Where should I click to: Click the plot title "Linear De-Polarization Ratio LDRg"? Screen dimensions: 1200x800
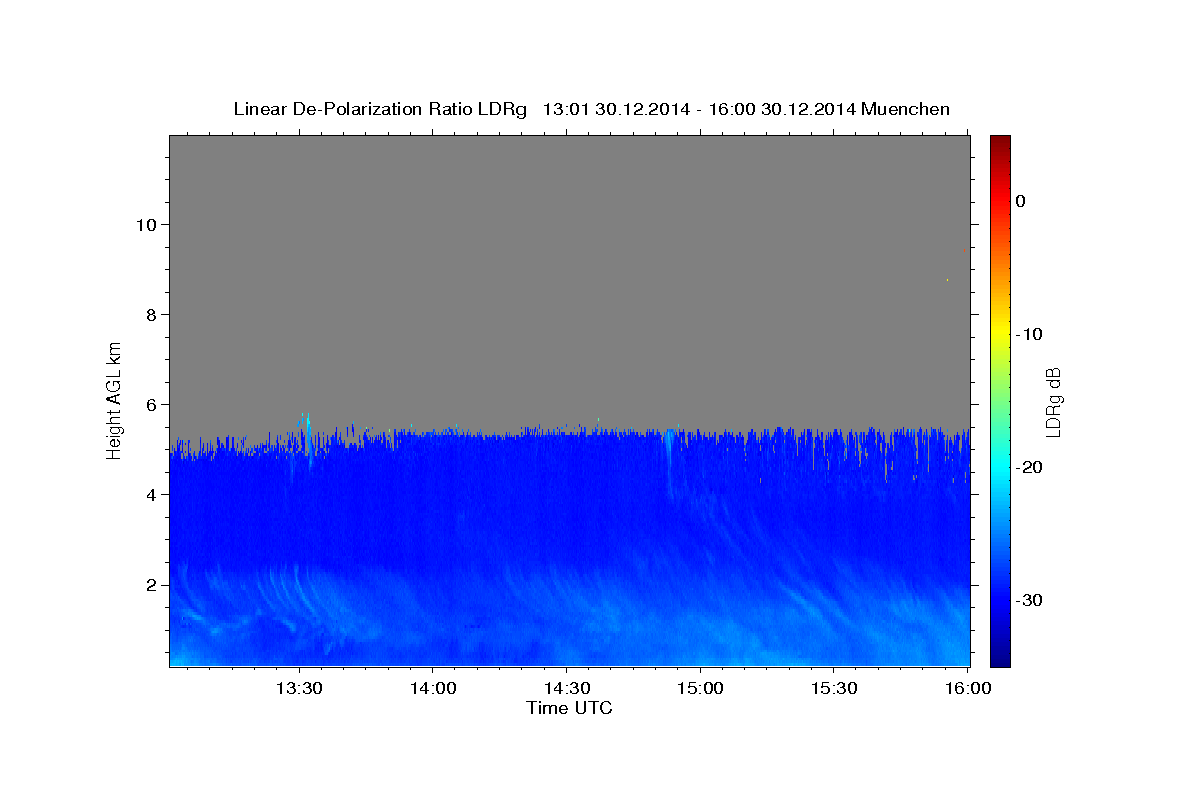[380, 109]
